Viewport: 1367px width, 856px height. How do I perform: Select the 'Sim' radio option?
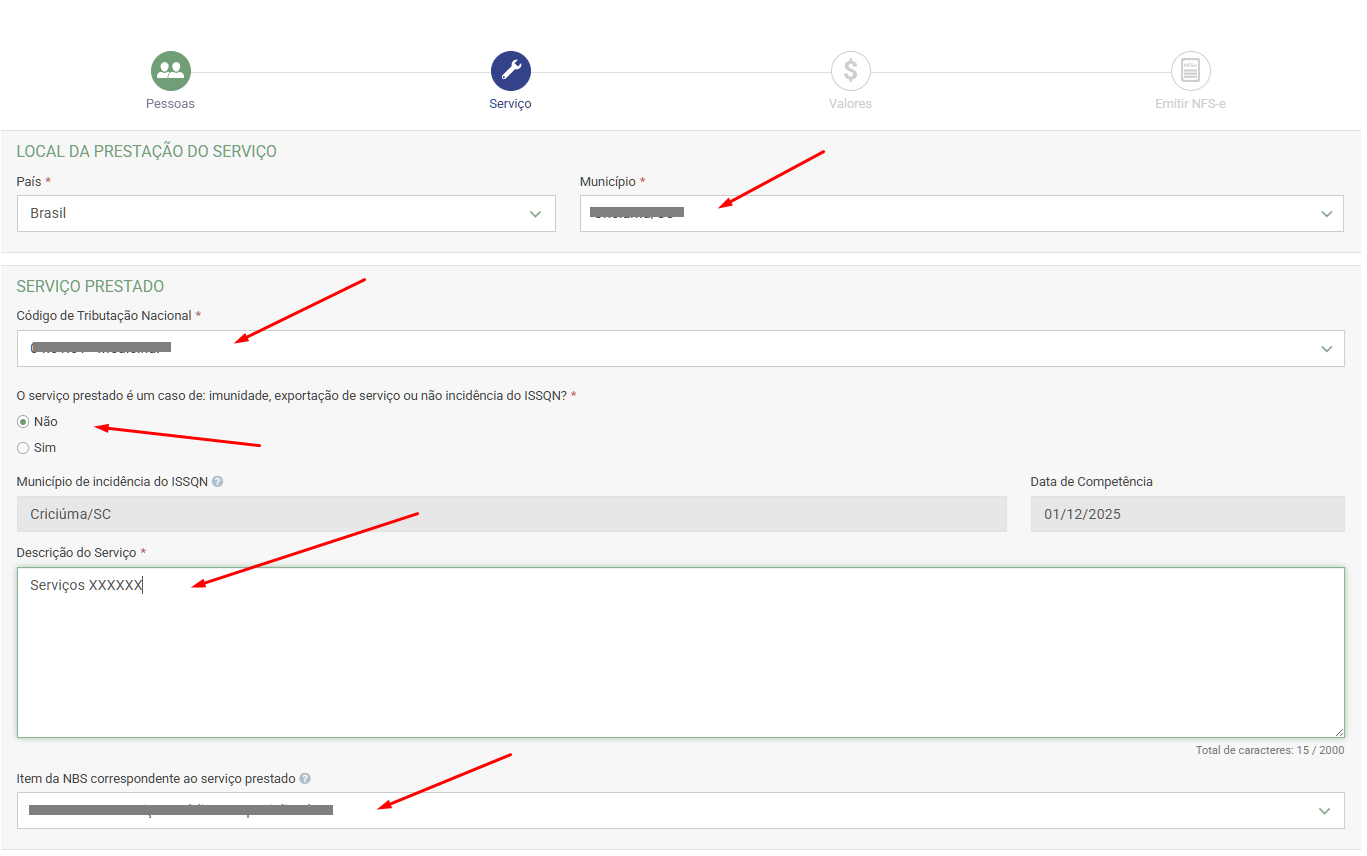[23, 448]
